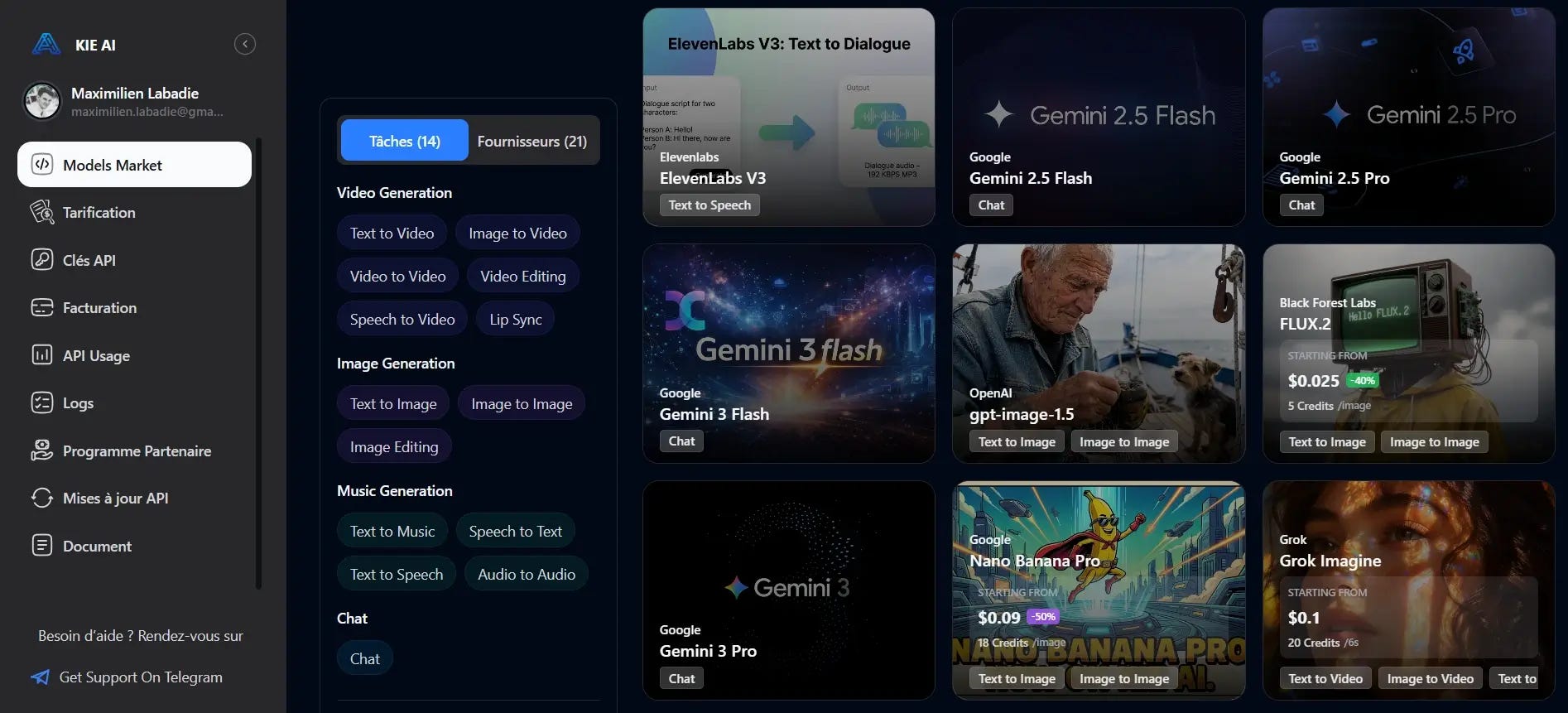
Task: Click the Document page icon
Action: click(x=42, y=546)
